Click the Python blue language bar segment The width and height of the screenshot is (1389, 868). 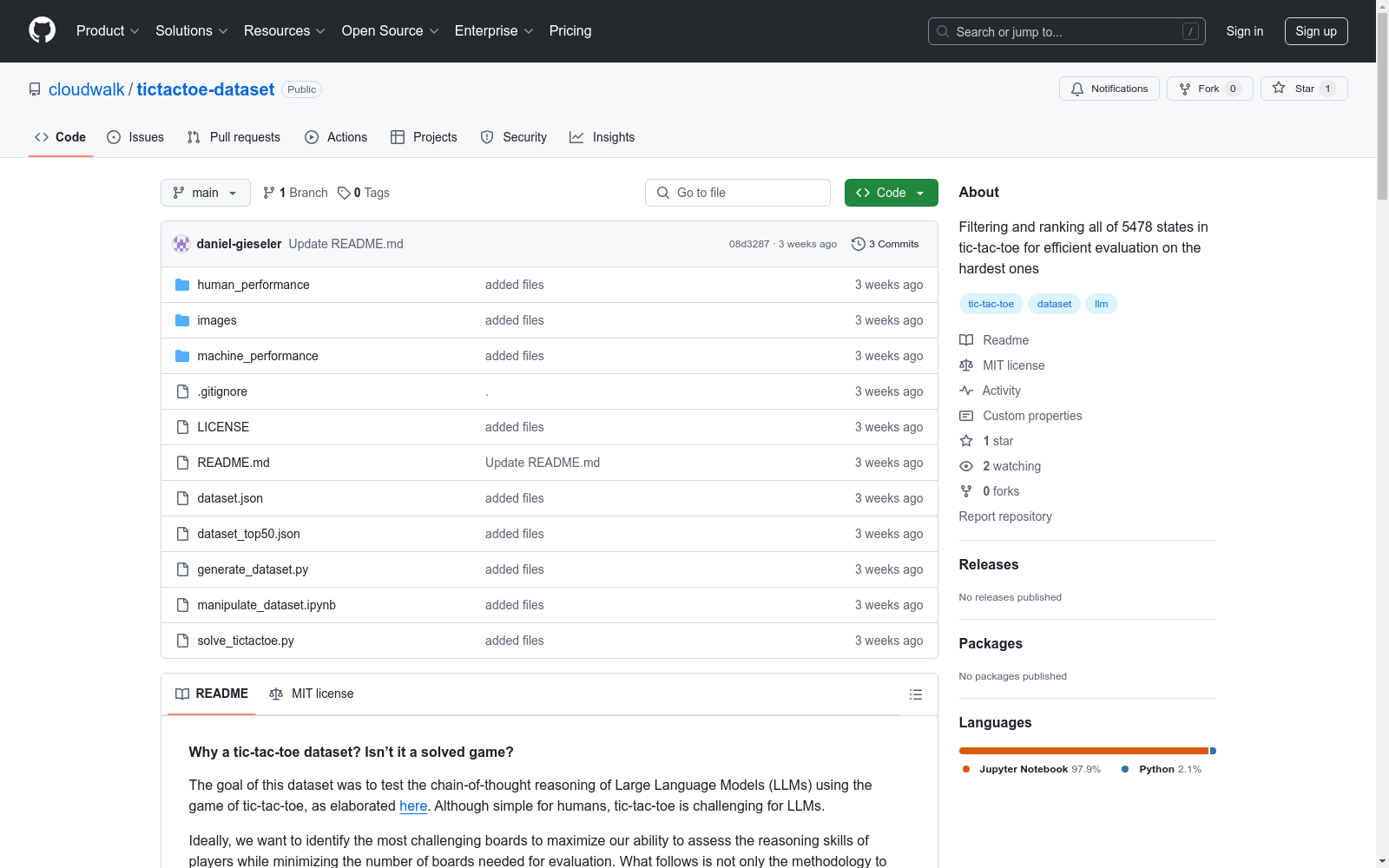point(1213,751)
